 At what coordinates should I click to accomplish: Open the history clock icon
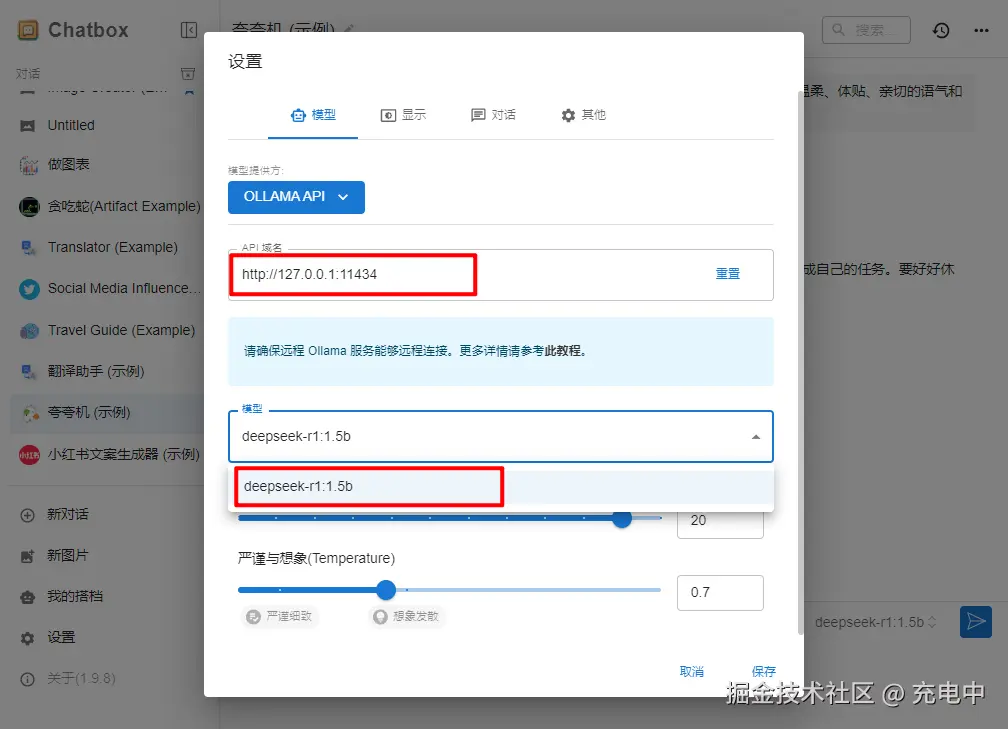pyautogui.click(x=941, y=30)
